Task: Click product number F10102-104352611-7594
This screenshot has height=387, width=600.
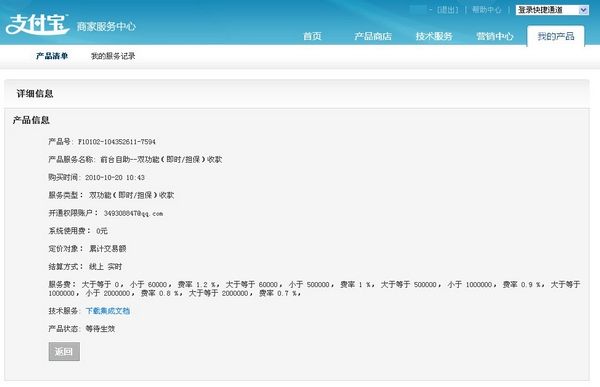Action: coord(117,142)
